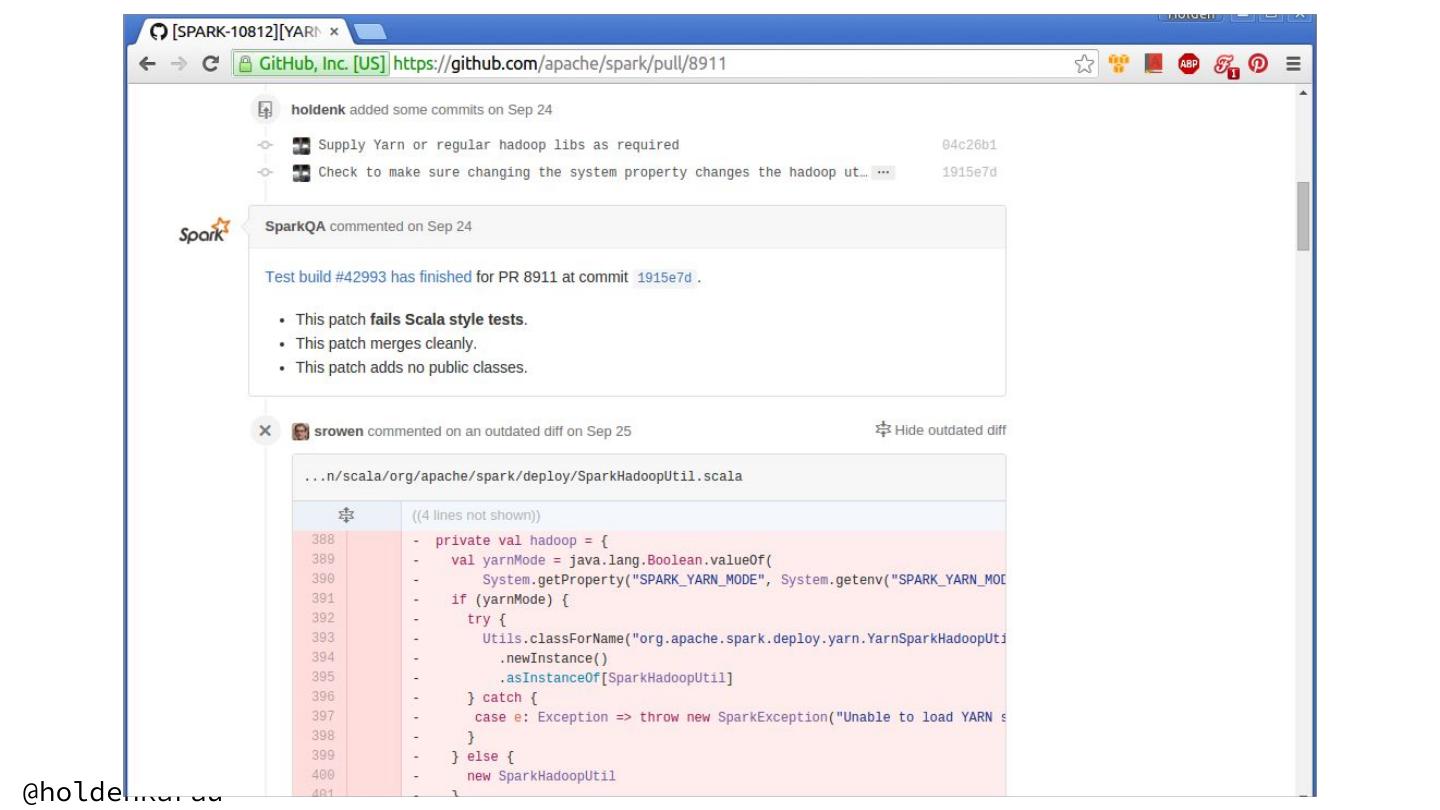Reload the page with the refresh icon
The height and width of the screenshot is (810, 1440).
[210, 64]
